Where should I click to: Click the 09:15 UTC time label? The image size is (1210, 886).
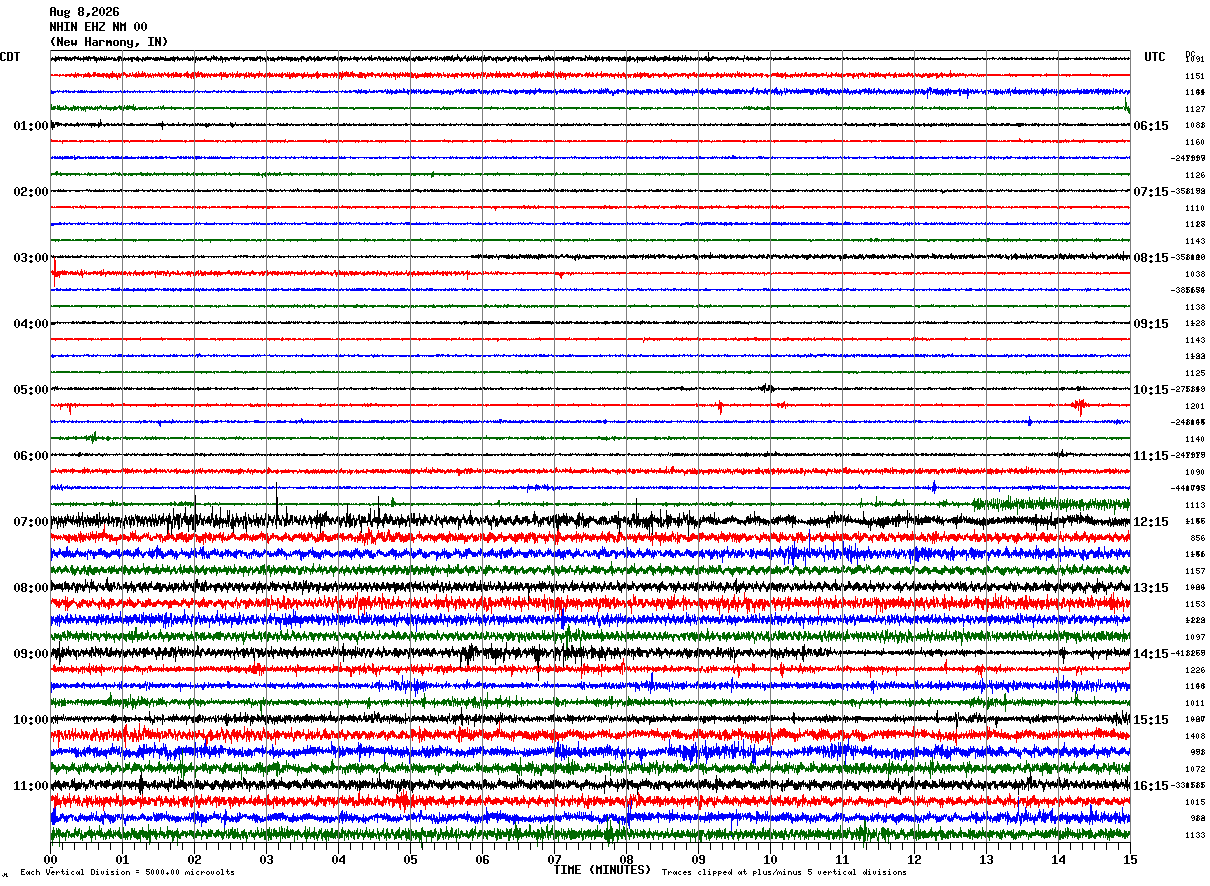[1151, 324]
